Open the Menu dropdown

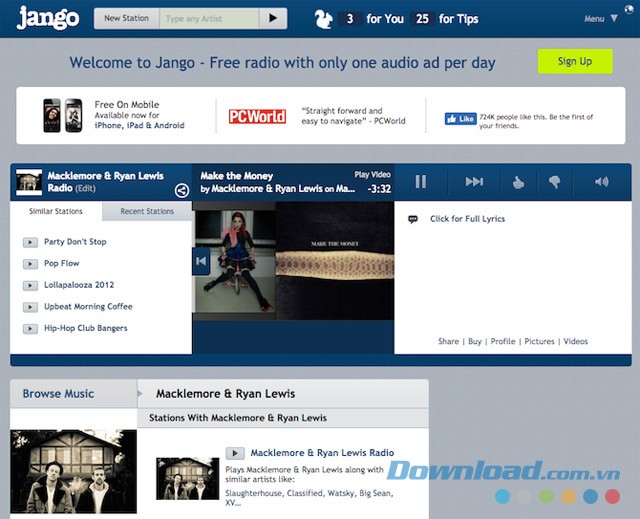pyautogui.click(x=600, y=19)
